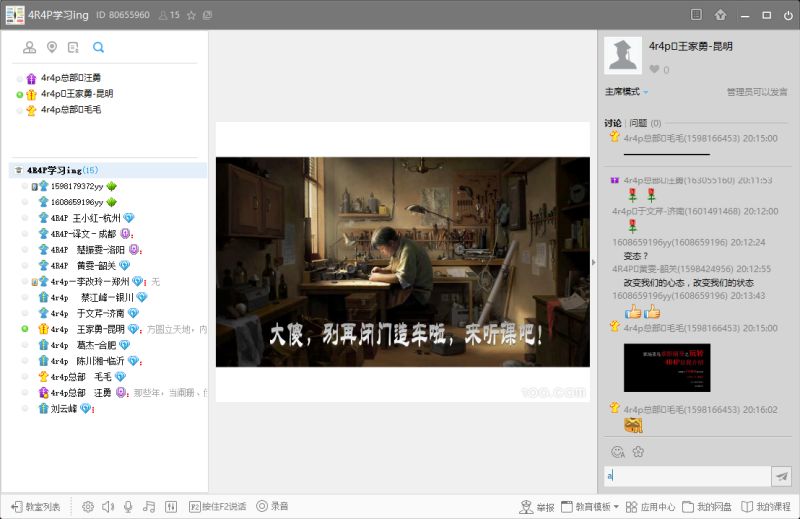Viewport: 800px width, 519px height.
Task: Open the audio mixer icon in bottom toolbar
Action: (x=171, y=506)
